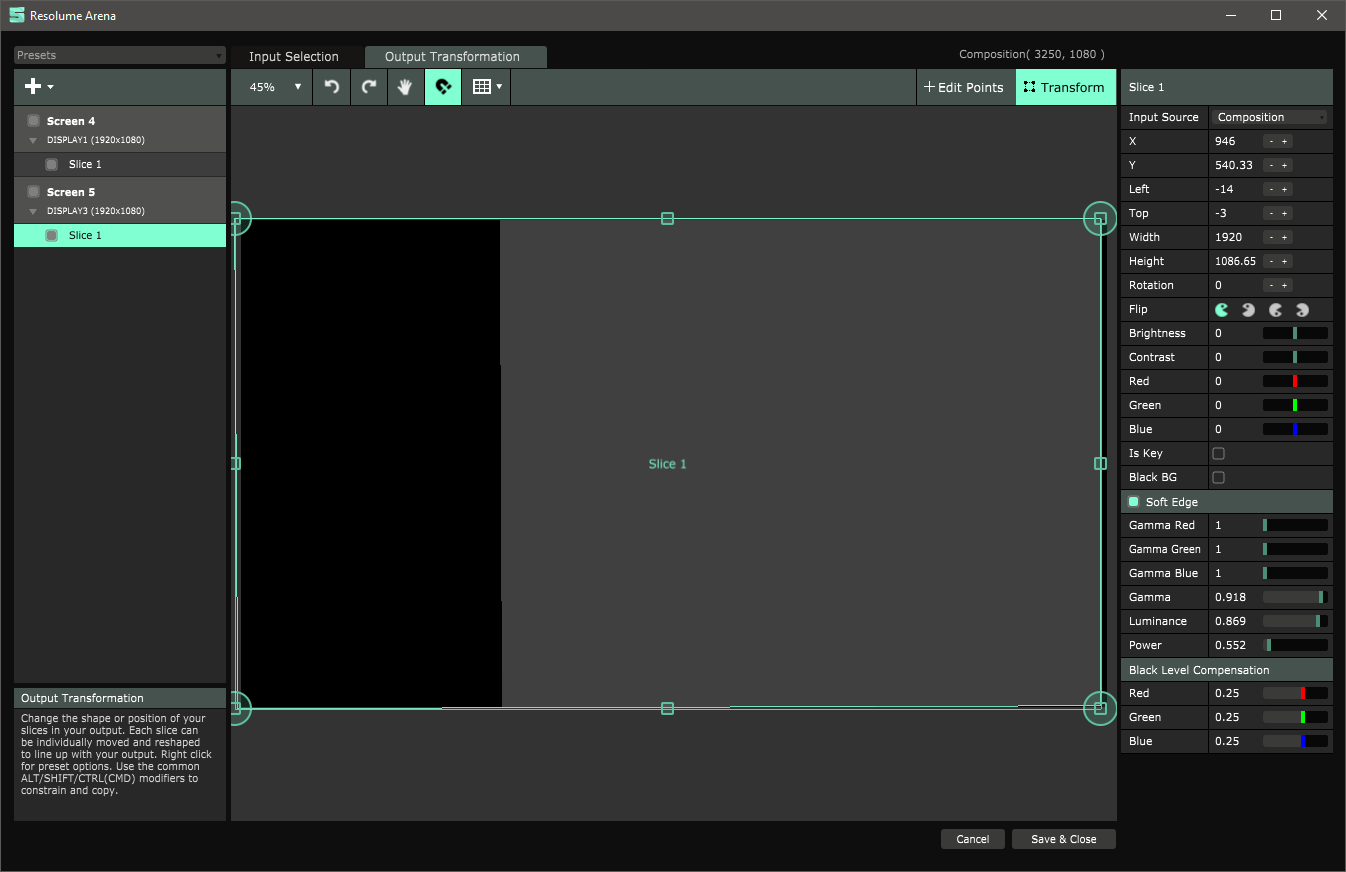Adjust the Brightness slider
This screenshot has width=1346, height=872.
[x=1295, y=333]
